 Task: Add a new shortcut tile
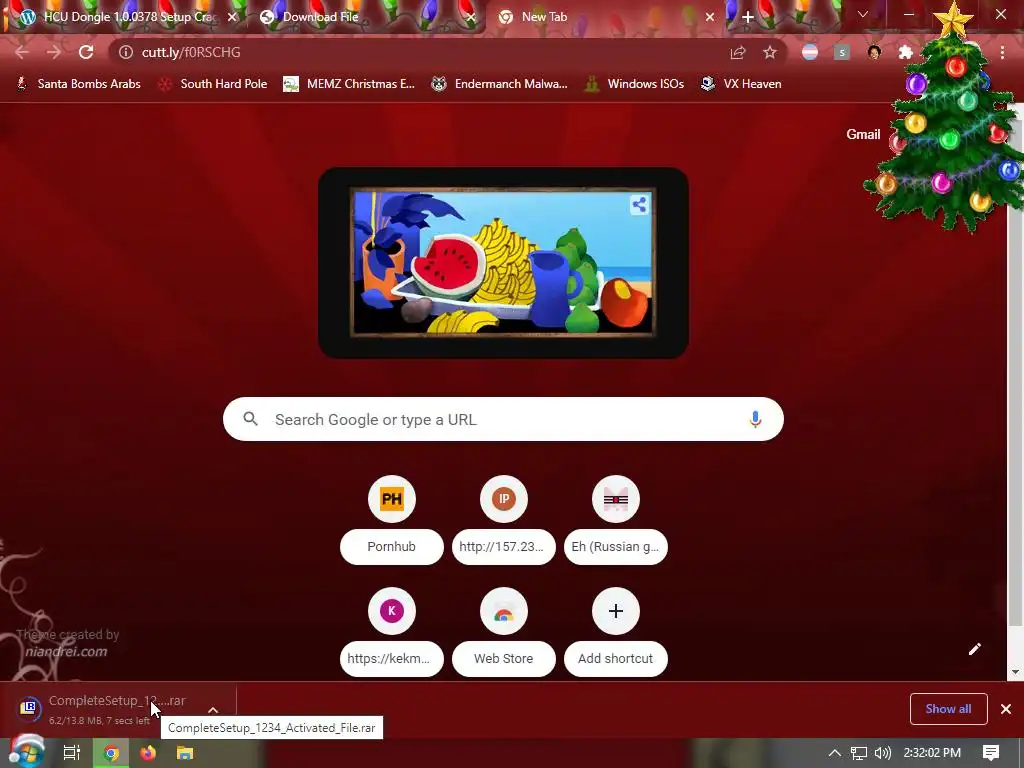pyautogui.click(x=615, y=632)
